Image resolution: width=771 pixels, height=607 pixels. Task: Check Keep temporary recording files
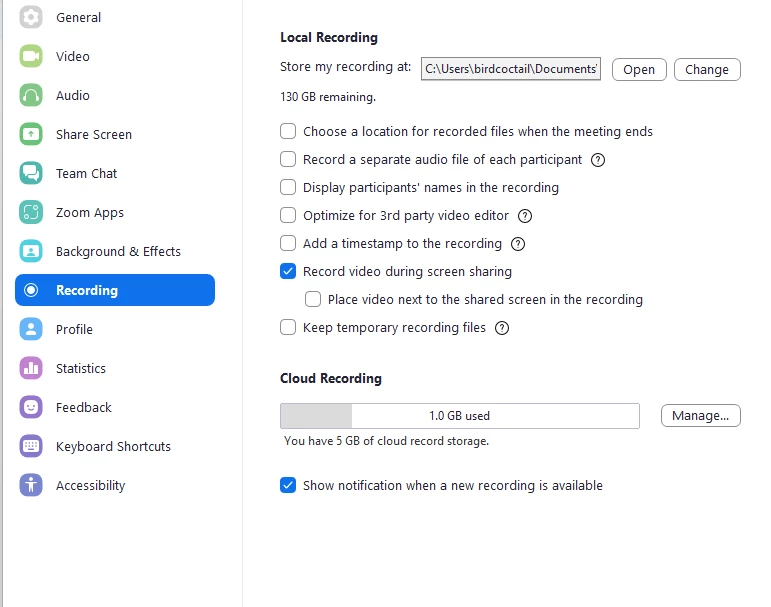pyautogui.click(x=288, y=328)
